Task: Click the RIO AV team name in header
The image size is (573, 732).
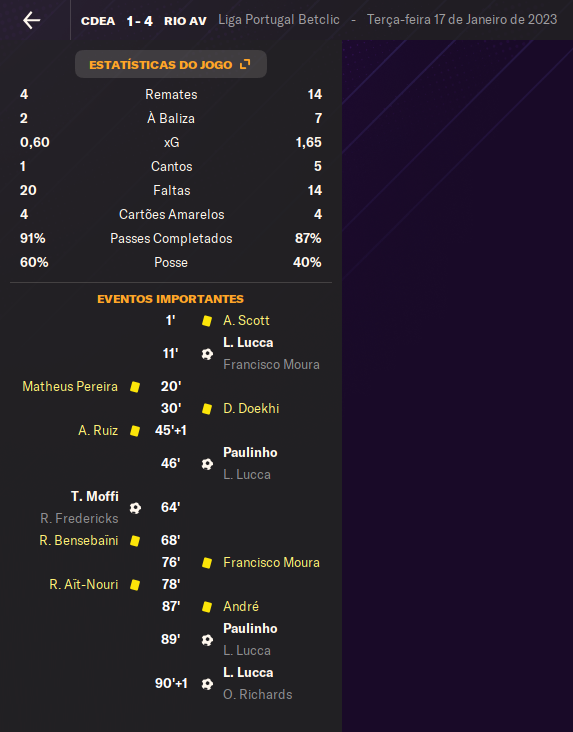Action: point(185,21)
